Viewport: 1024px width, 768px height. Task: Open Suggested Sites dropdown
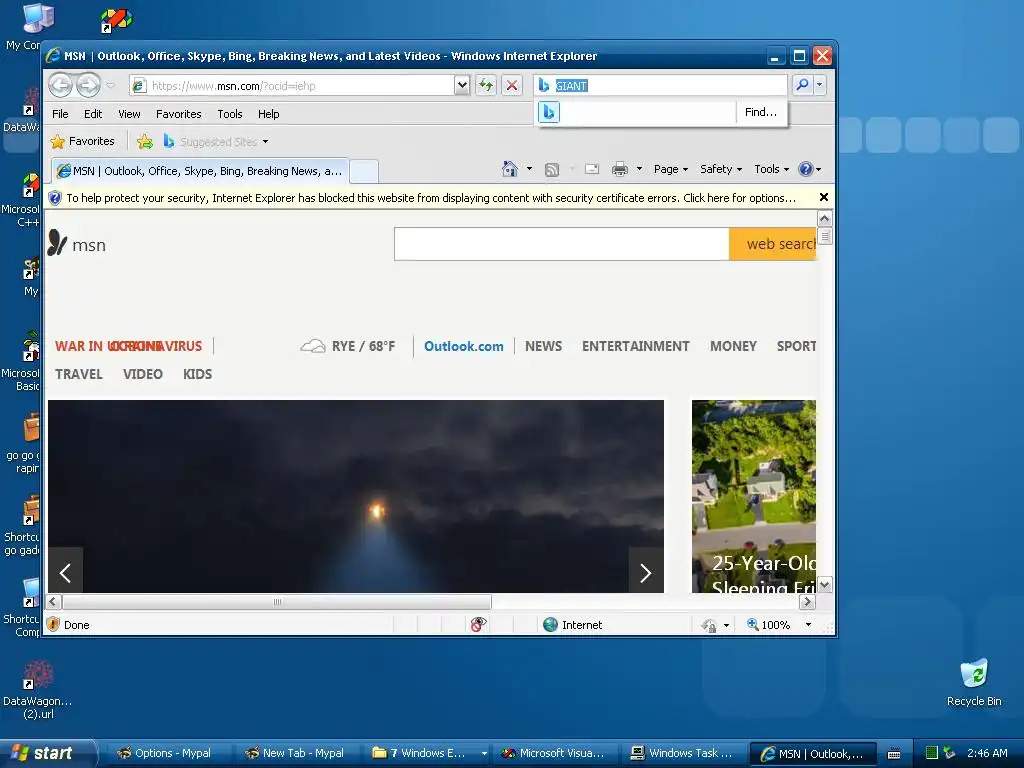pyautogui.click(x=216, y=141)
